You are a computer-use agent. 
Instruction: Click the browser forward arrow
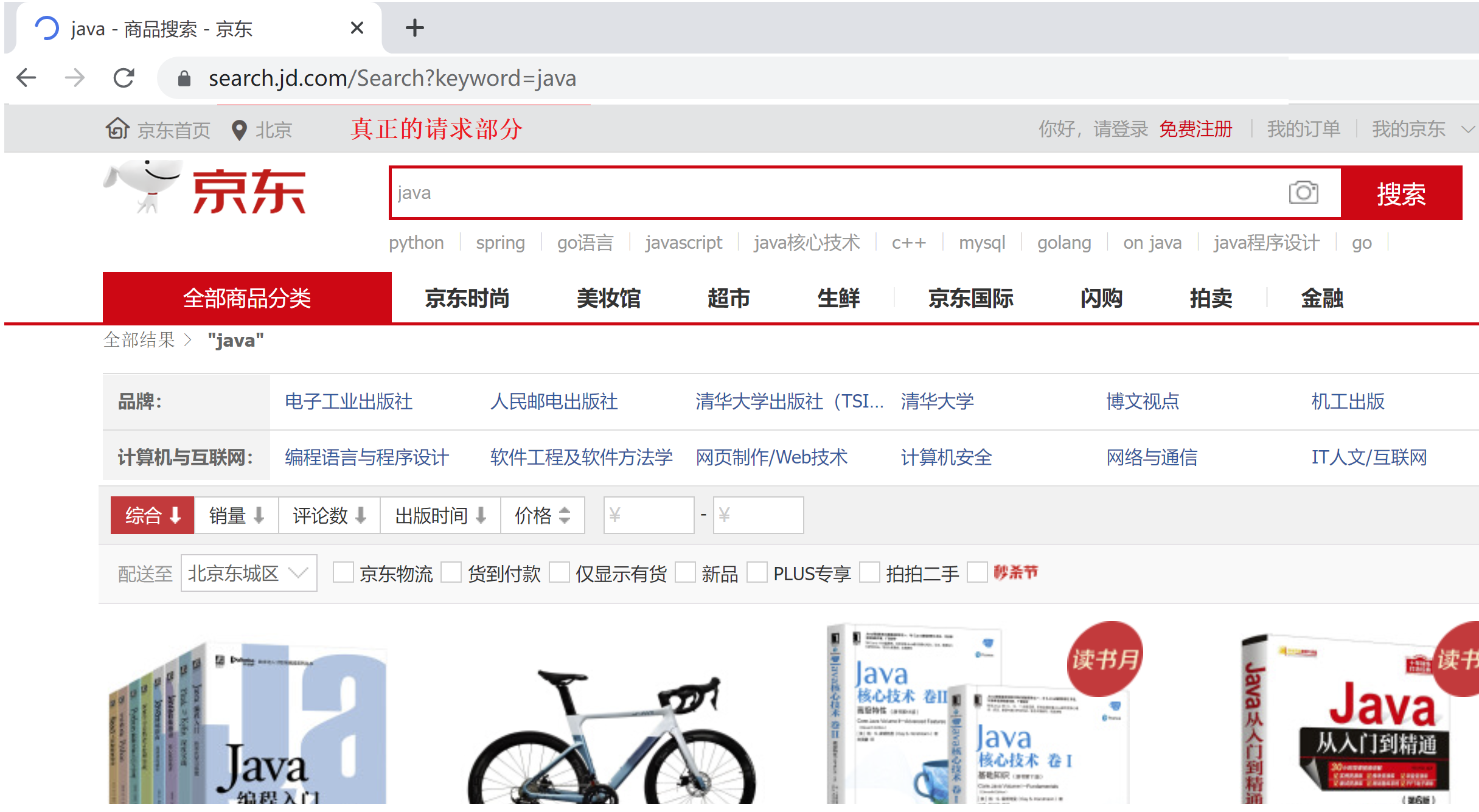tap(75, 78)
